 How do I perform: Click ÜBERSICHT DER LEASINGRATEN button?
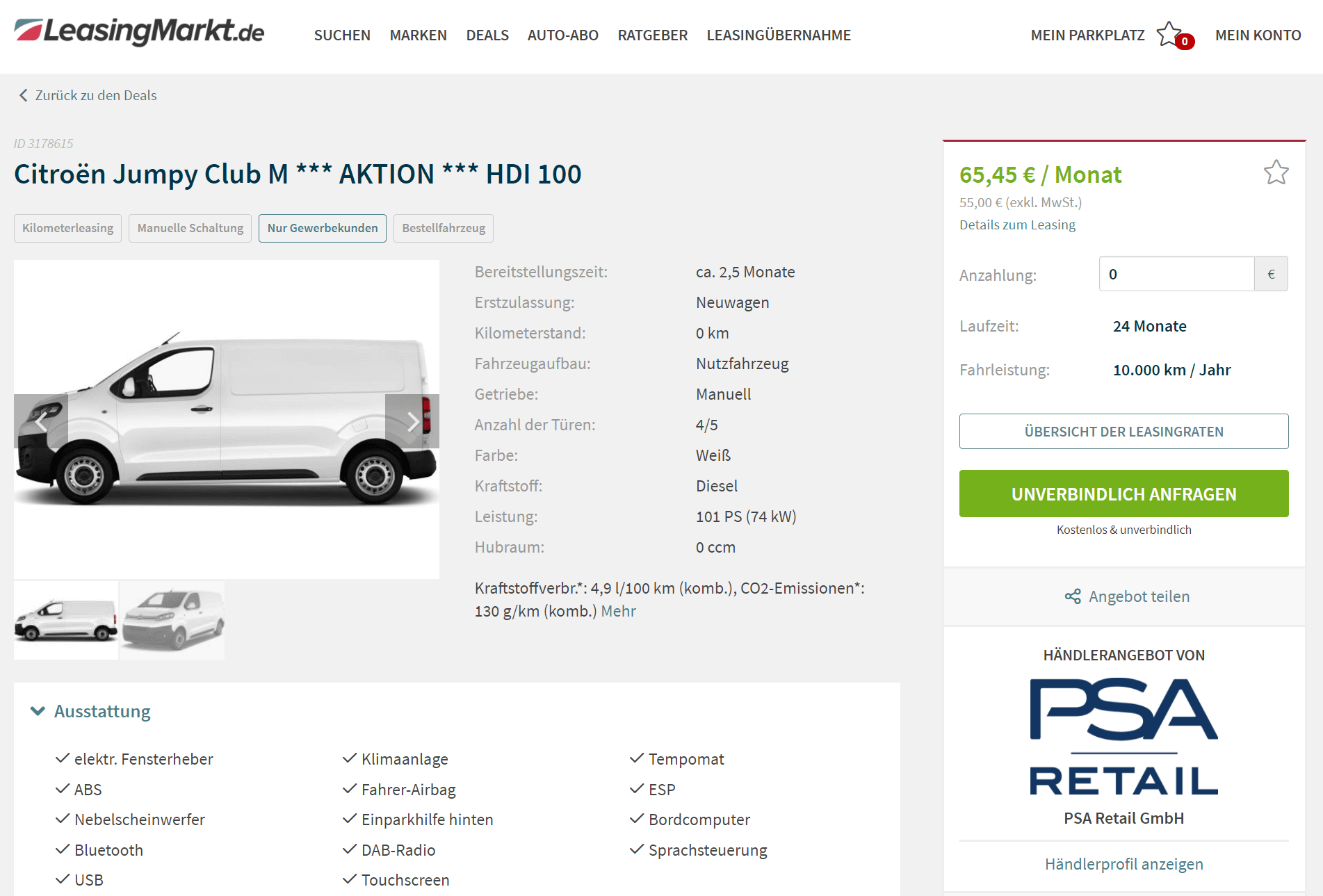(1123, 432)
